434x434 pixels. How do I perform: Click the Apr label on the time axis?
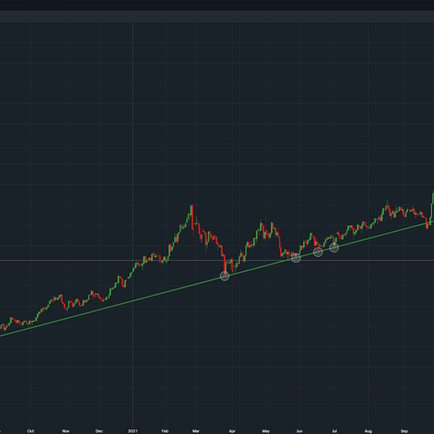pos(232,431)
